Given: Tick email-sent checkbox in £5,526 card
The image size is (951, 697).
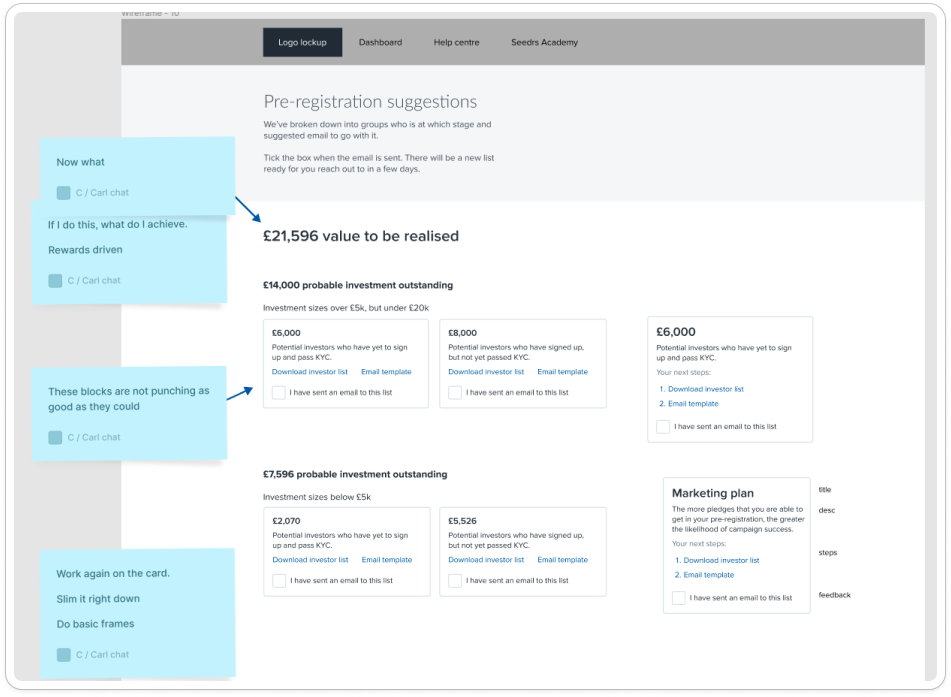Looking at the screenshot, I should click(455, 581).
